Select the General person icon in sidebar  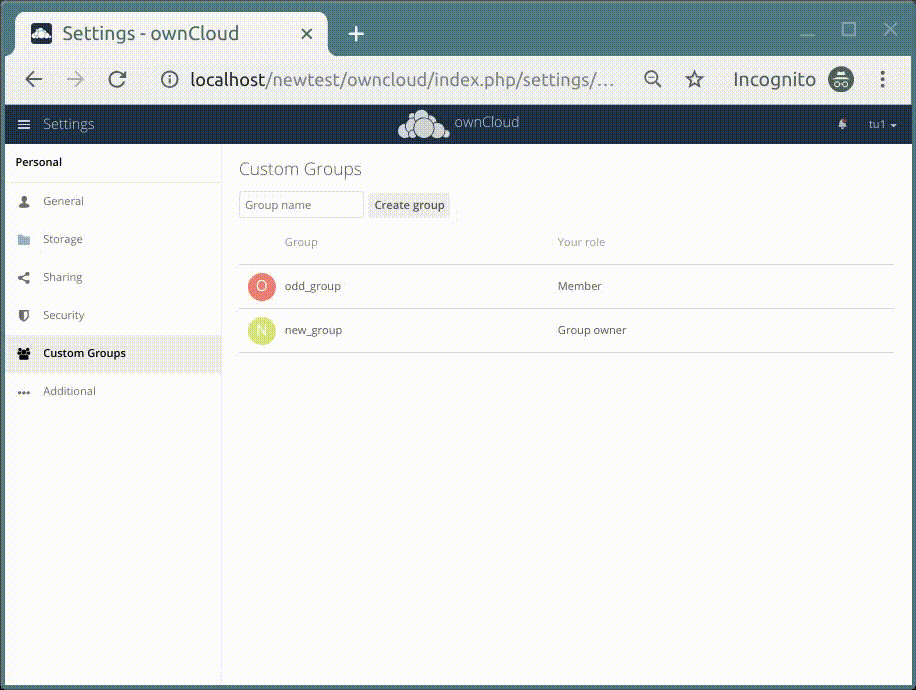tap(23, 201)
